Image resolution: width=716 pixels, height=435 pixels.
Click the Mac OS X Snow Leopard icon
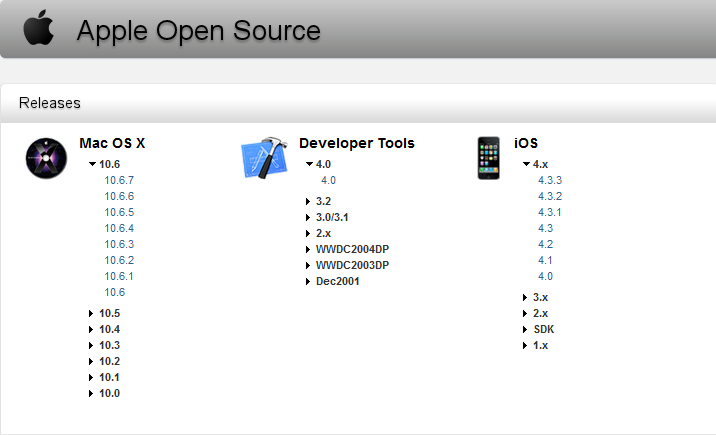46,158
